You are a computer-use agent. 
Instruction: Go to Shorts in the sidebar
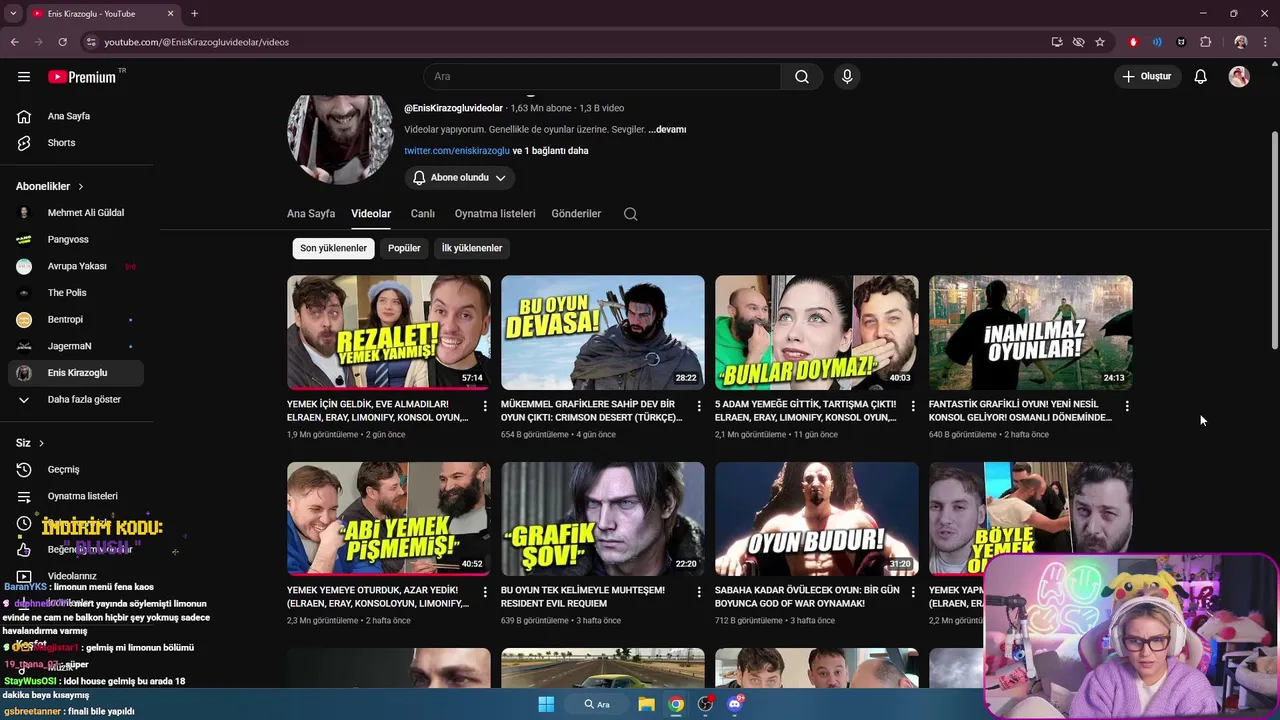click(x=76, y=143)
